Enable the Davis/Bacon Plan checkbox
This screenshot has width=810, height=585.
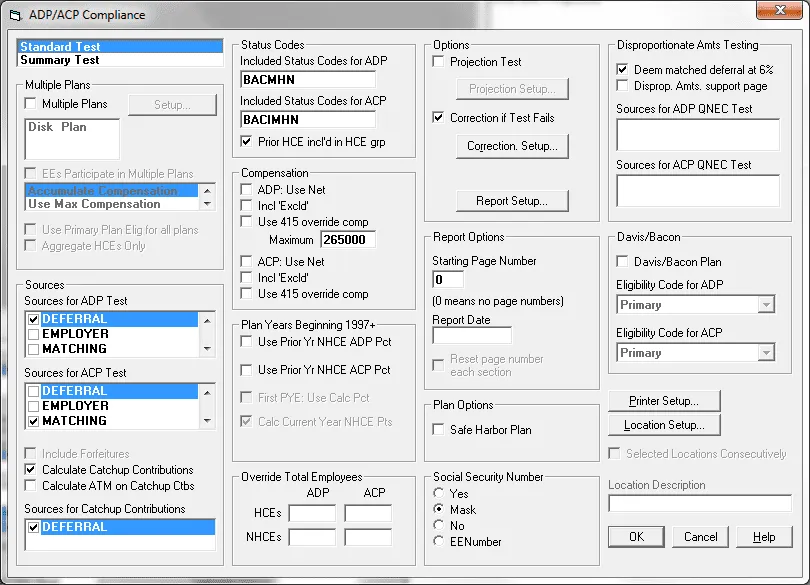click(x=623, y=262)
